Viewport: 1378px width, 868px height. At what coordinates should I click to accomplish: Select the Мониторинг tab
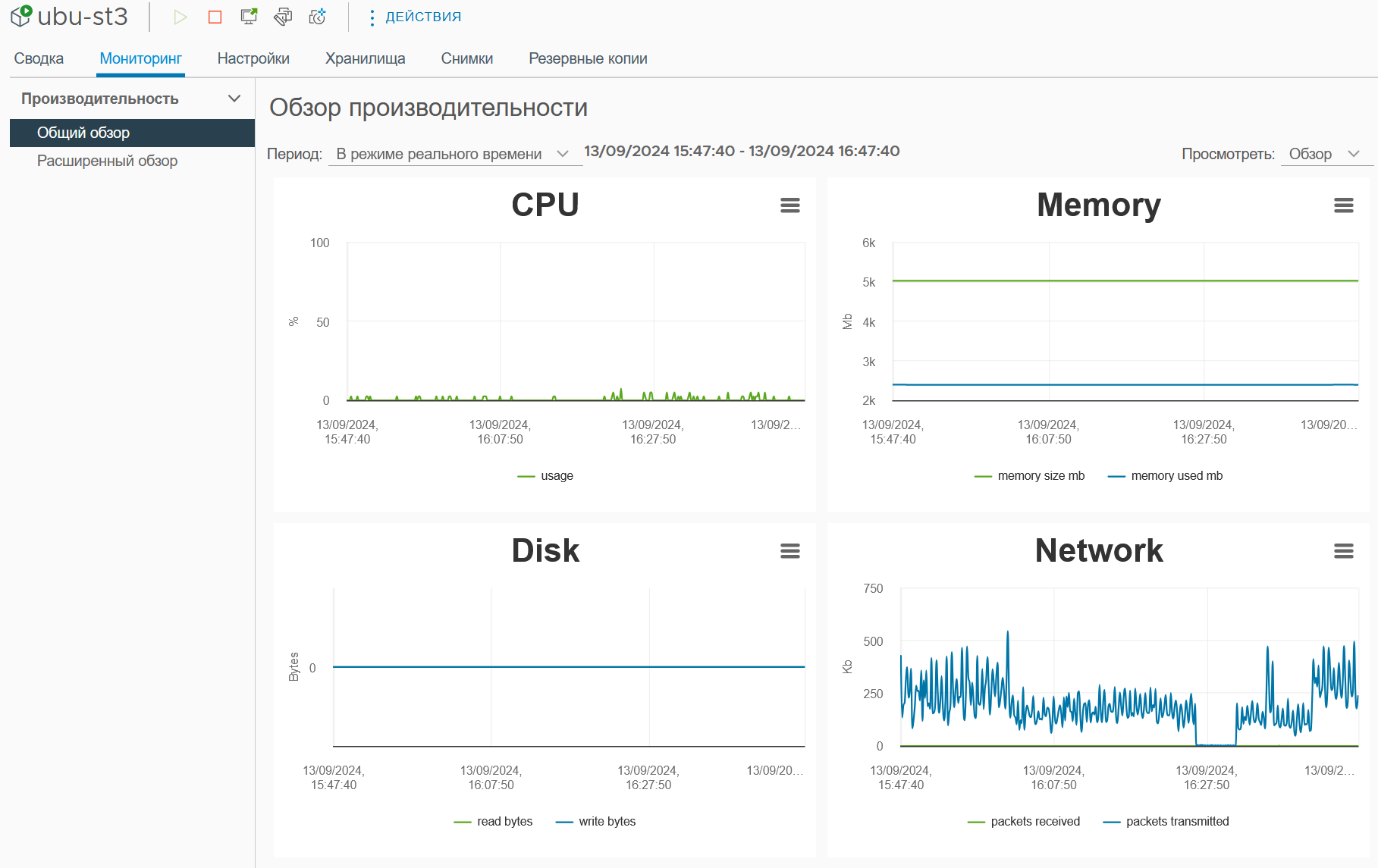[140, 58]
